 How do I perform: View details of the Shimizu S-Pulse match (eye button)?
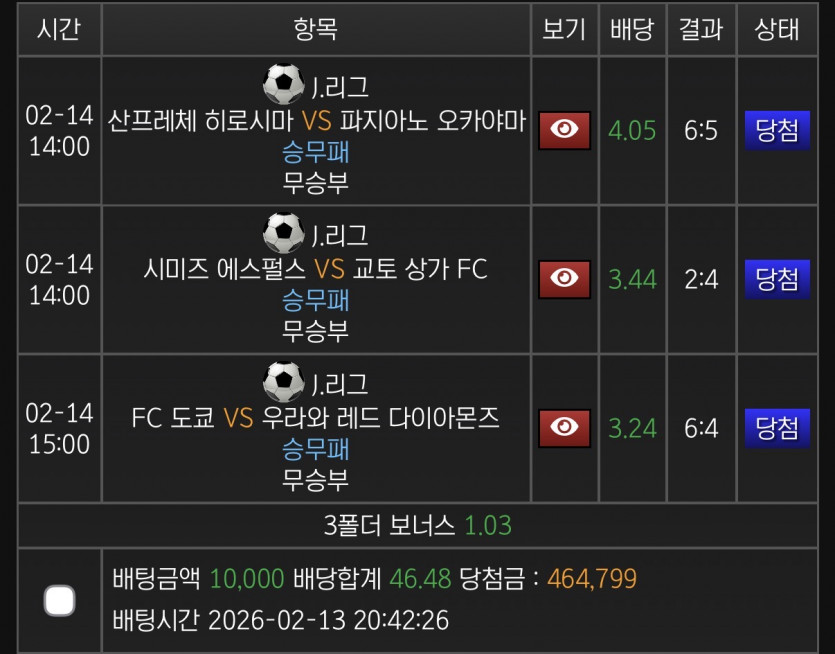click(564, 279)
